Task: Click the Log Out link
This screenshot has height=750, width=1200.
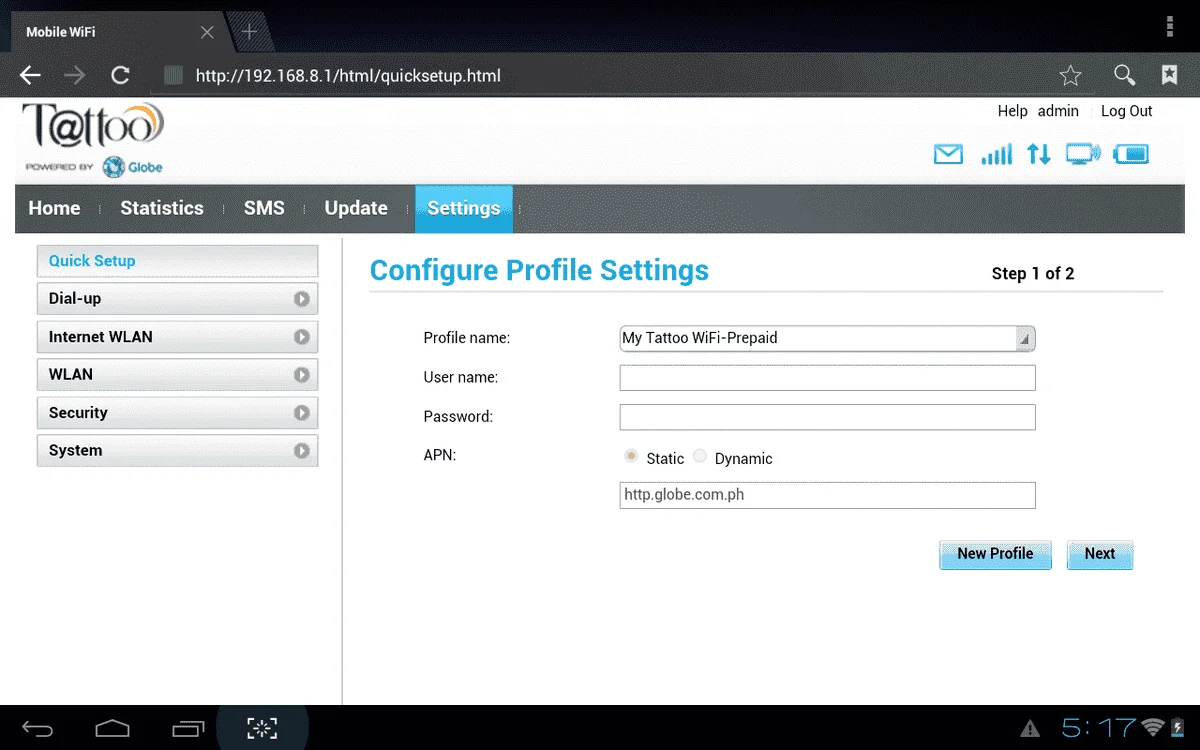Action: pos(1127,111)
